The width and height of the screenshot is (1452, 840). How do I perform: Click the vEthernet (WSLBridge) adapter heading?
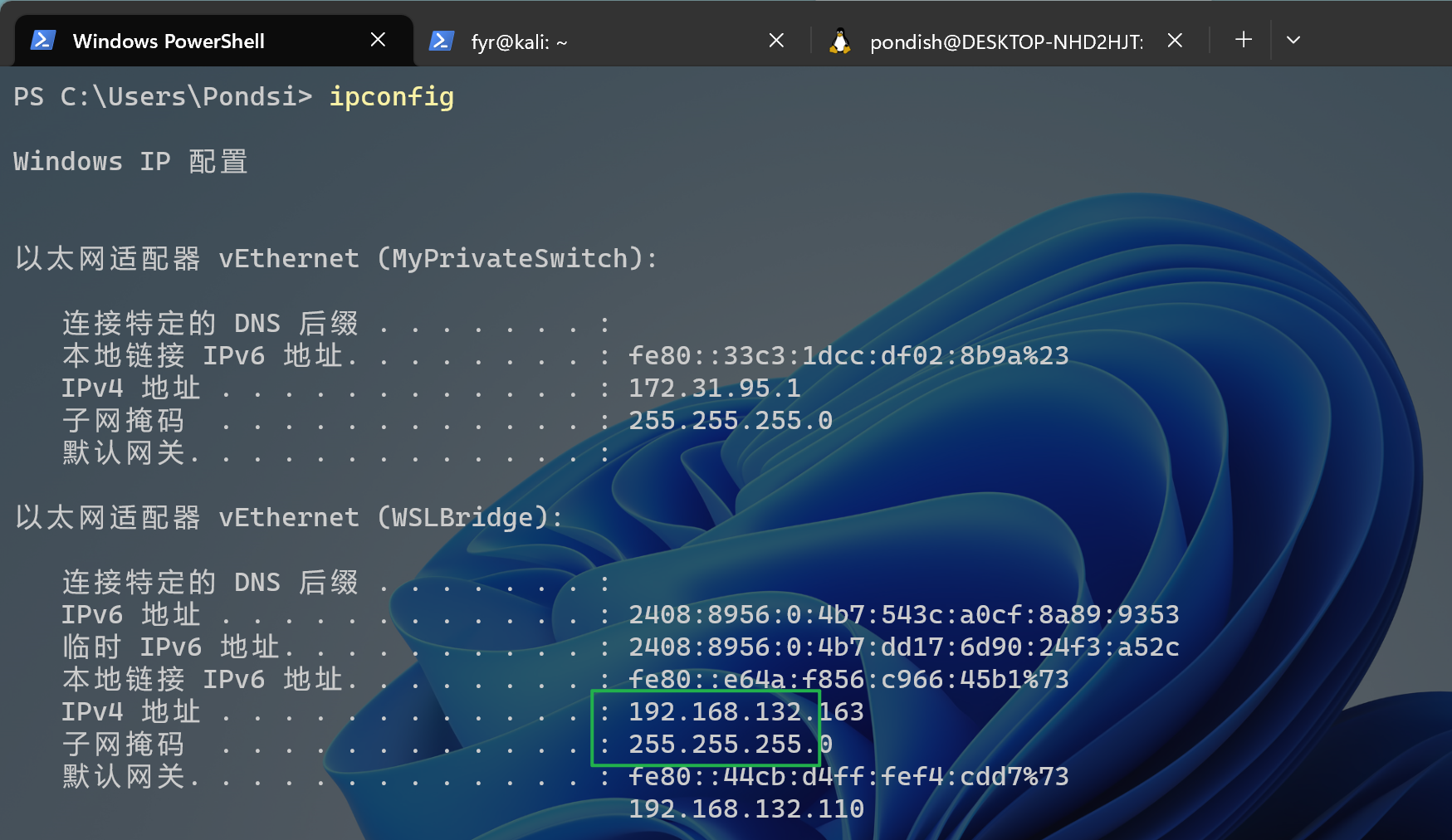pos(289,517)
